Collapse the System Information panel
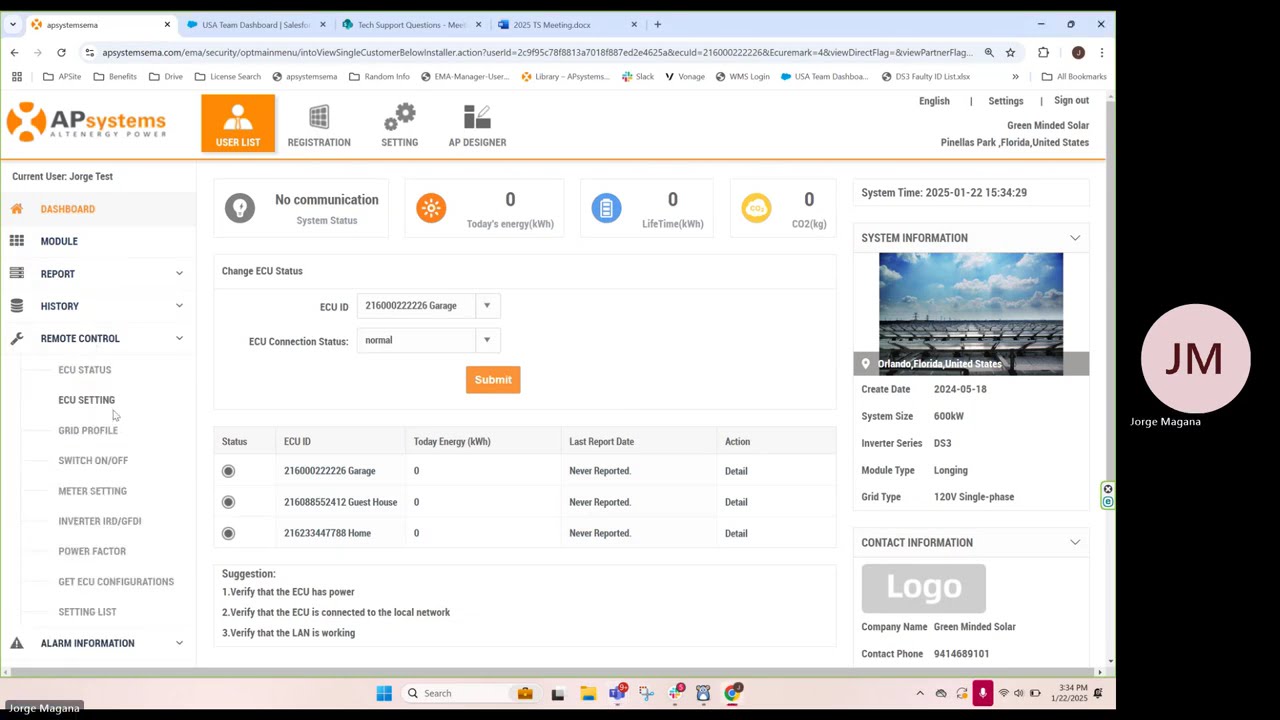The width and height of the screenshot is (1280, 720). tap(1075, 238)
